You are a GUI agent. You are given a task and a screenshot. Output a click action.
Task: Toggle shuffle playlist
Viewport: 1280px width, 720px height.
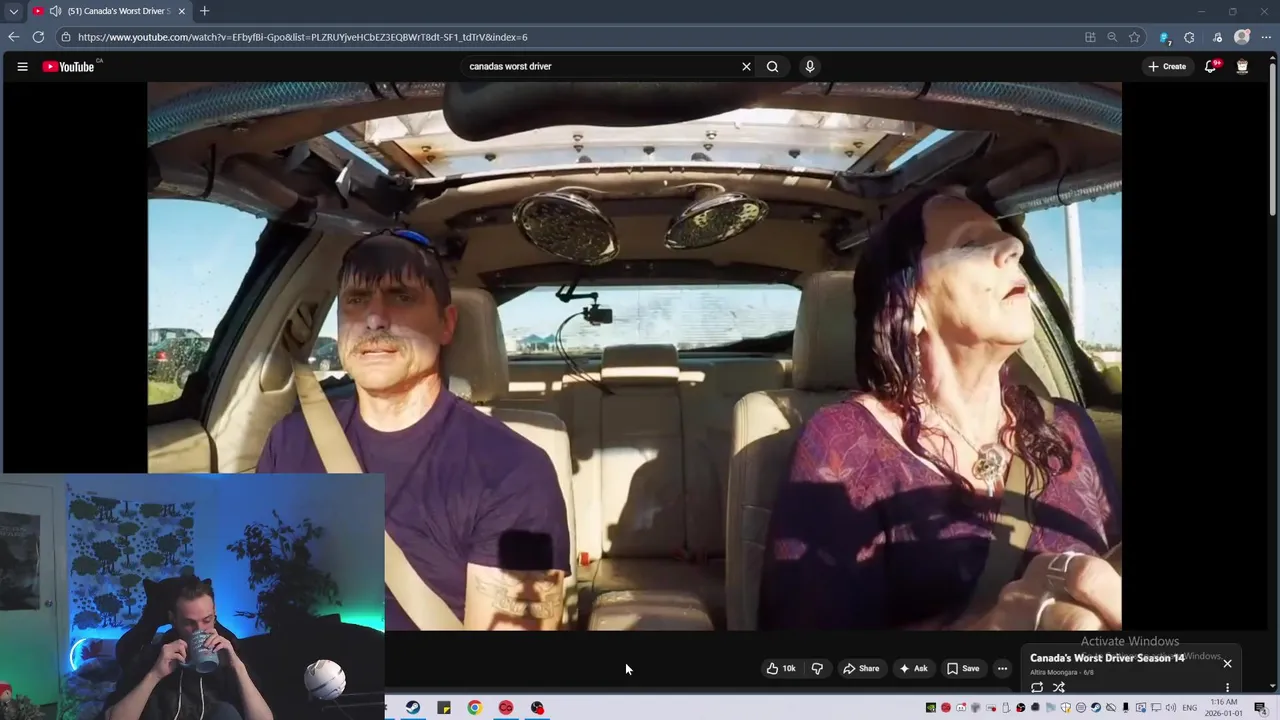[1059, 688]
